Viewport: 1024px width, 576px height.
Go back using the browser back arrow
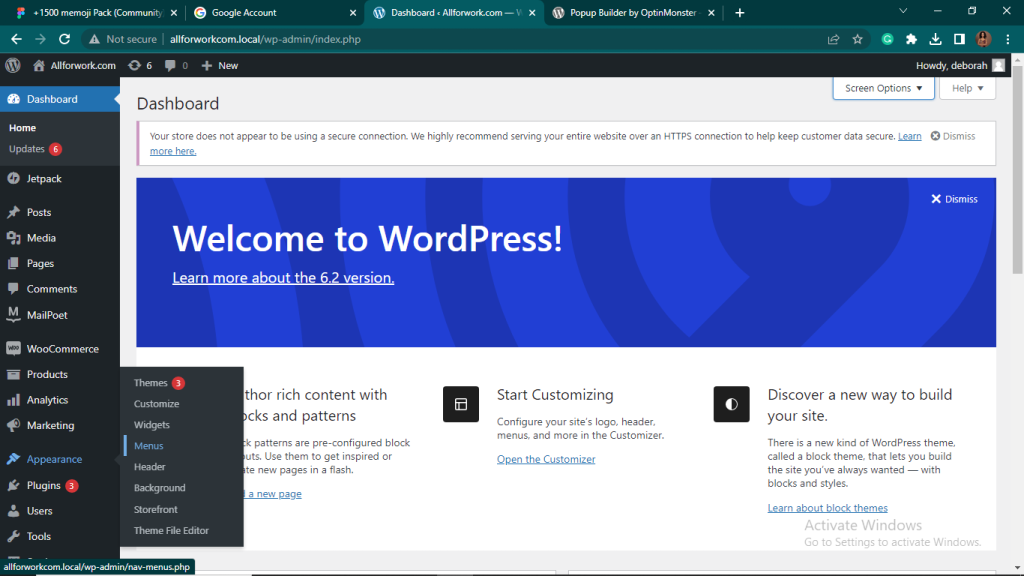point(16,39)
